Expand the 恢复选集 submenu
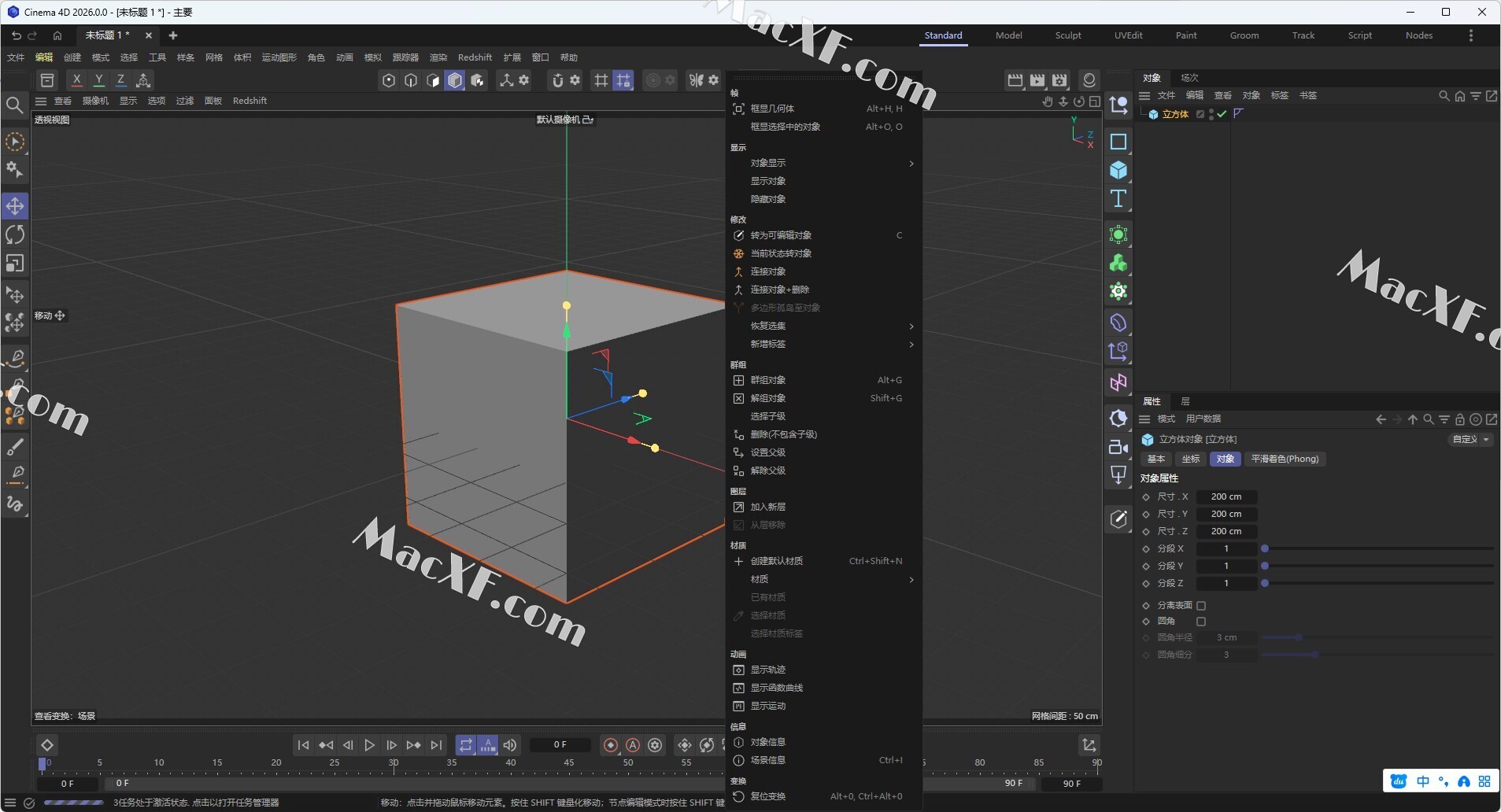Viewport: 1501px width, 812px height. pyautogui.click(x=823, y=326)
